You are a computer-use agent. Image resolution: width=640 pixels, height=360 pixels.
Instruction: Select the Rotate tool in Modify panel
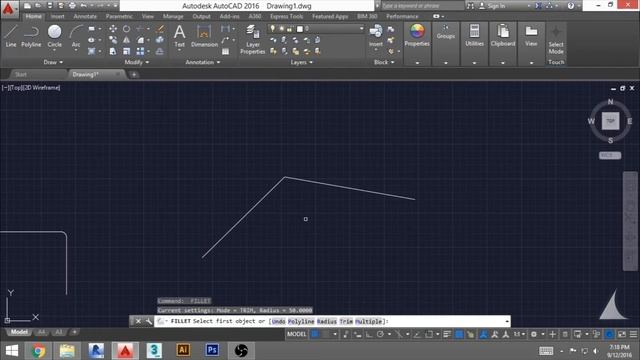(127, 29)
